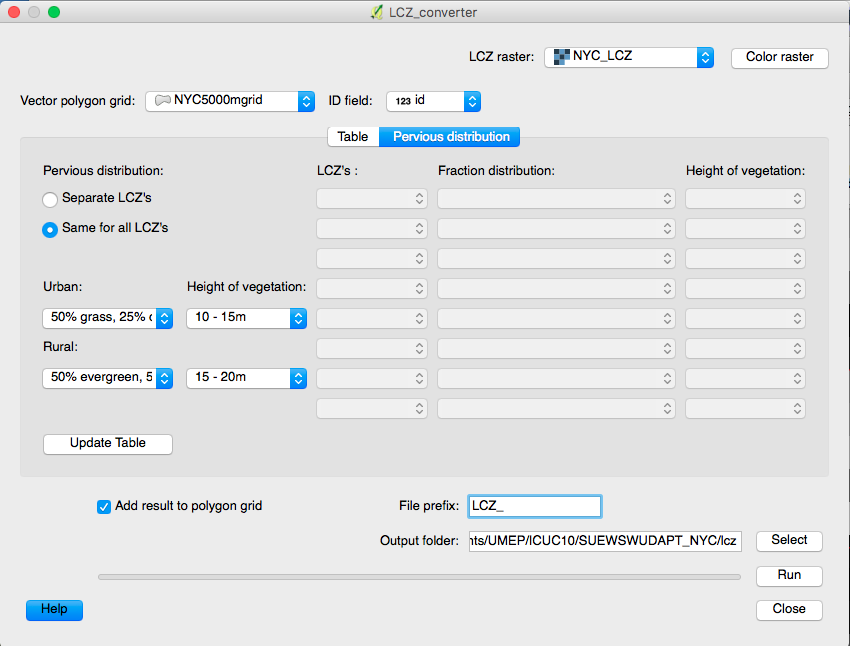Open the Urban fraction dropdown 50% grass

pyautogui.click(x=107, y=318)
